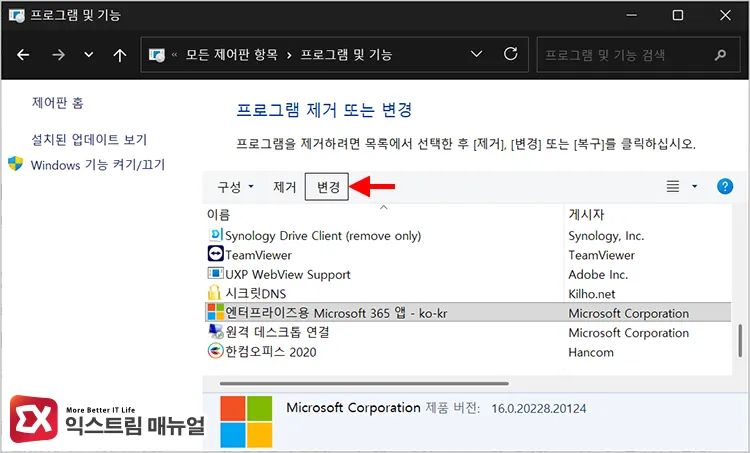Viewport: 750px width, 453px height.
Task: Click the large Microsoft logo in details pane
Action: click(246, 421)
